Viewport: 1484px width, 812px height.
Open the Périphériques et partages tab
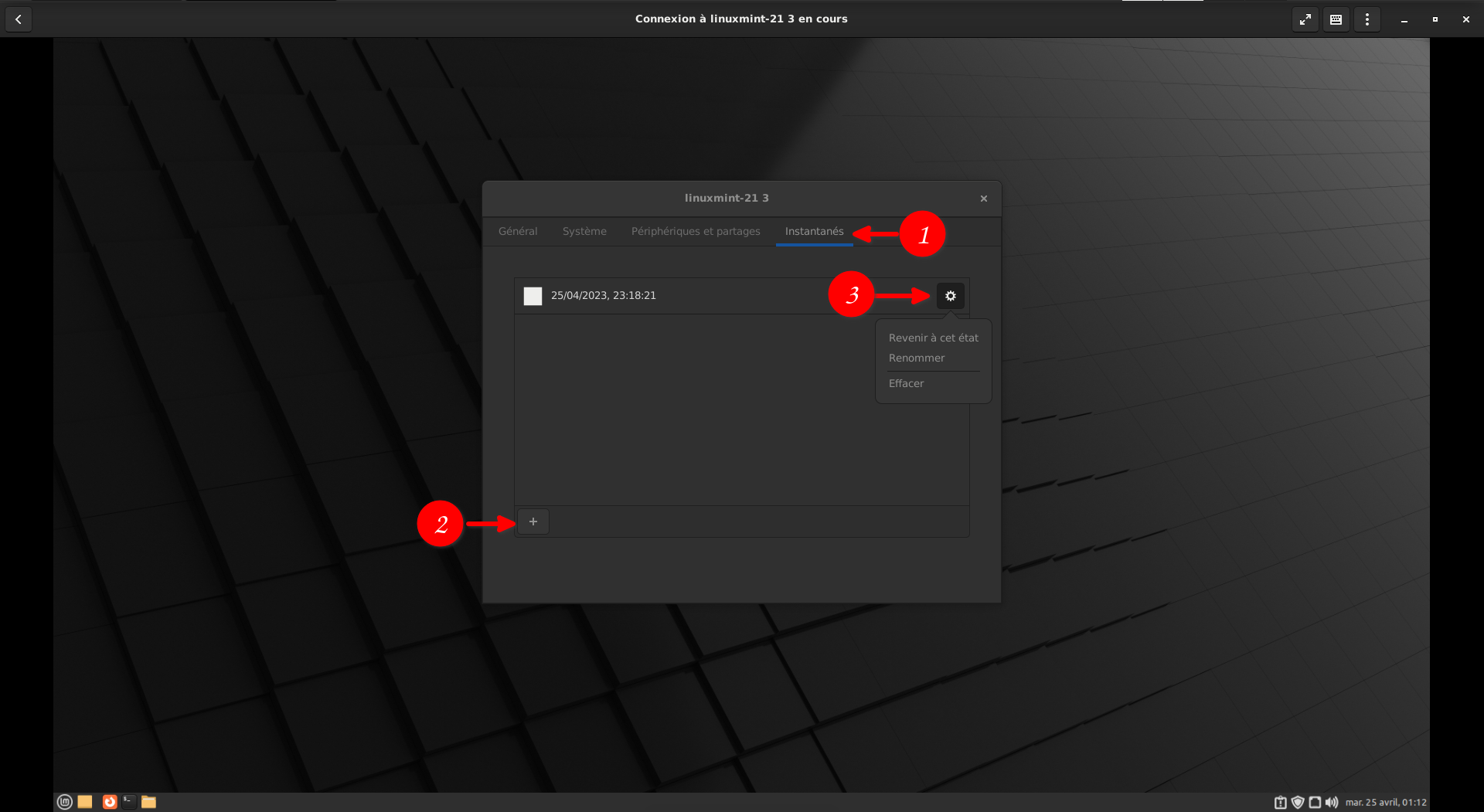[x=696, y=231]
